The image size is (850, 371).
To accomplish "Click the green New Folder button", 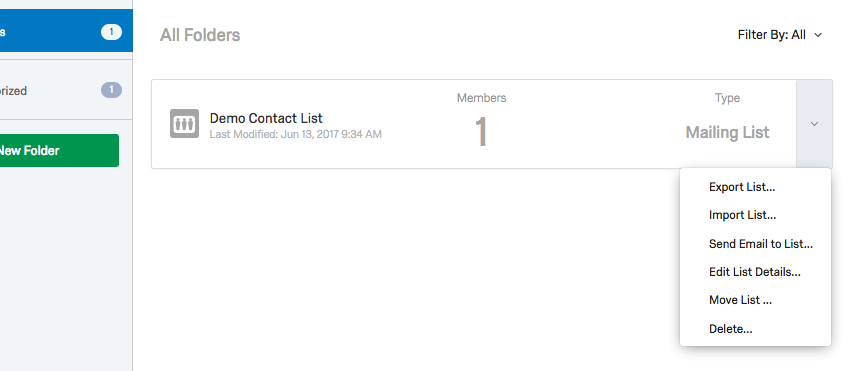I will pos(59,150).
